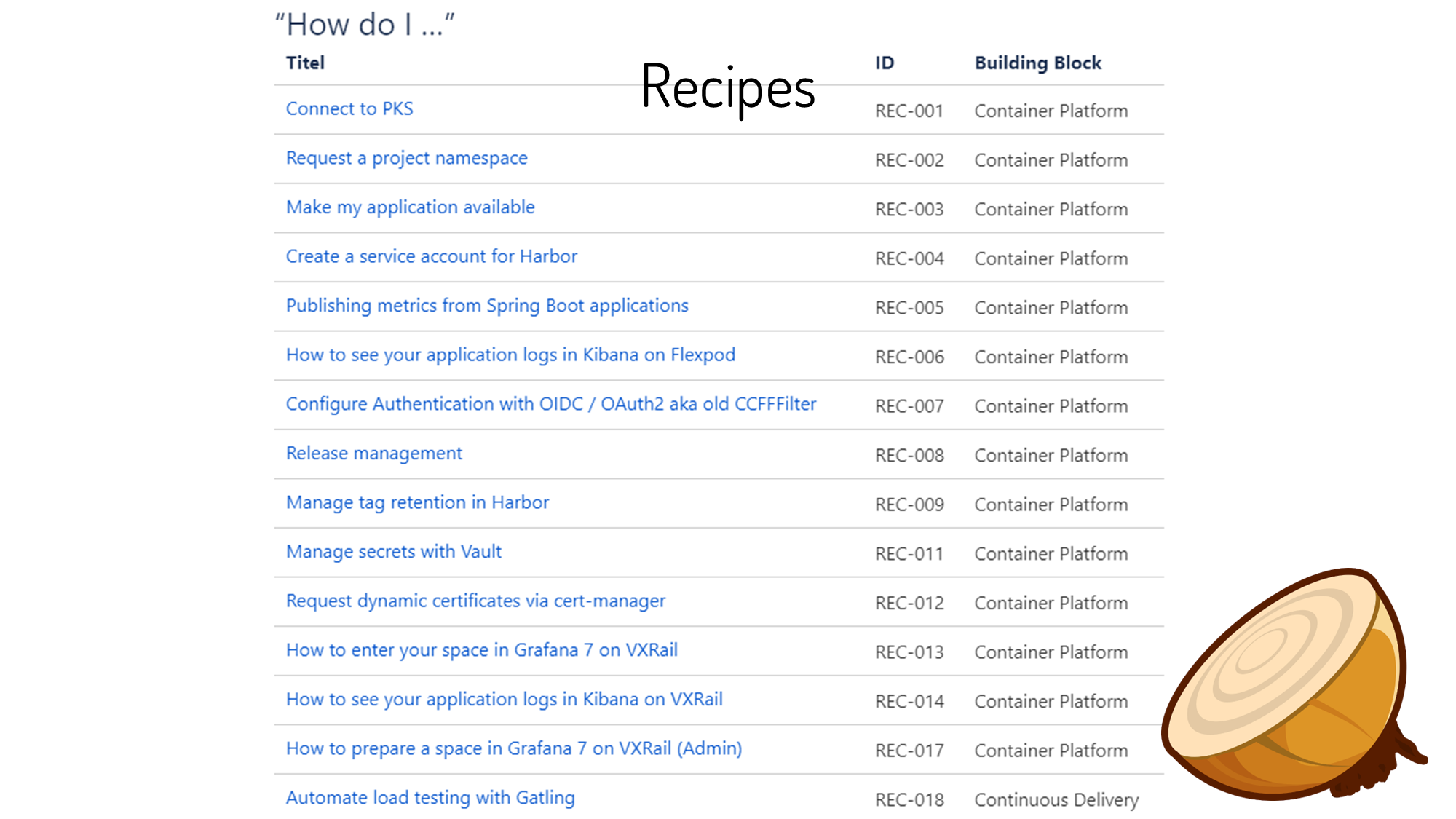Click Make my application available link

[x=410, y=207]
